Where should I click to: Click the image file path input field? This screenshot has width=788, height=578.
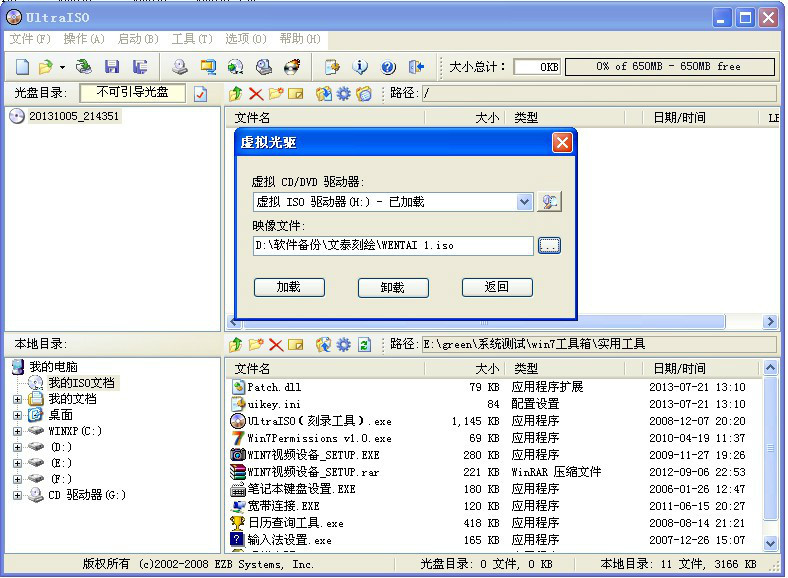point(393,246)
